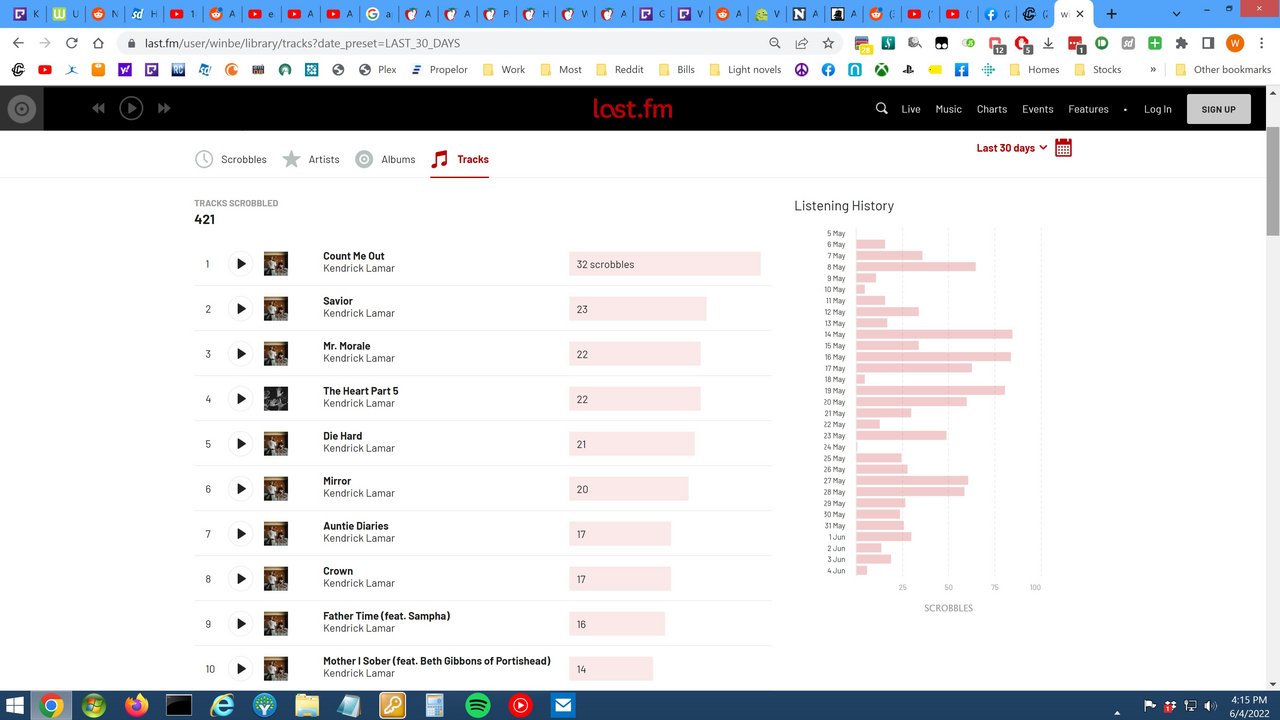
Task: Play the track Crown
Action: click(240, 579)
